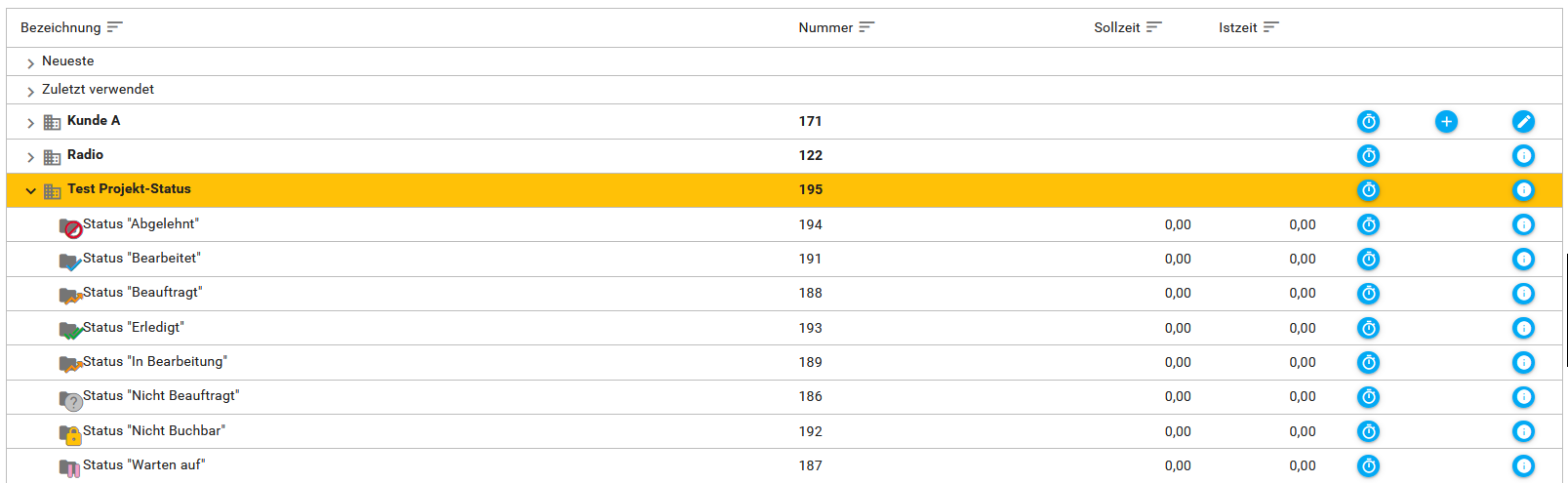Open info for Status "Erledigt"
This screenshot has width=1568, height=483.
(x=1523, y=329)
